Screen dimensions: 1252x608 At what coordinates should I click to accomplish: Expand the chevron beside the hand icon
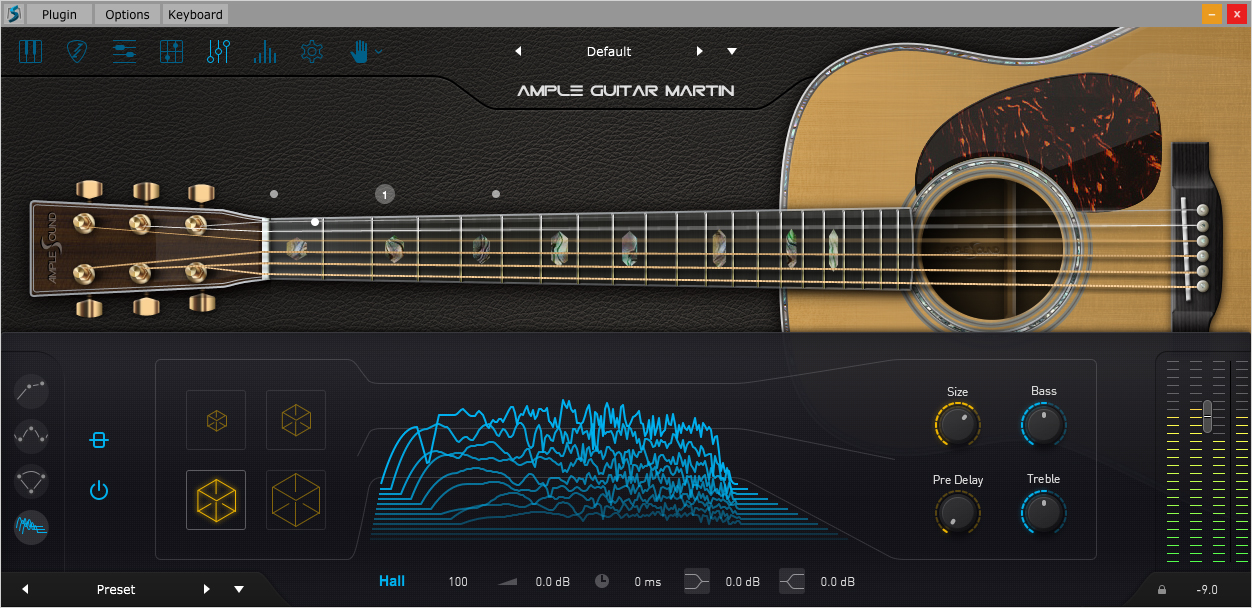(379, 52)
